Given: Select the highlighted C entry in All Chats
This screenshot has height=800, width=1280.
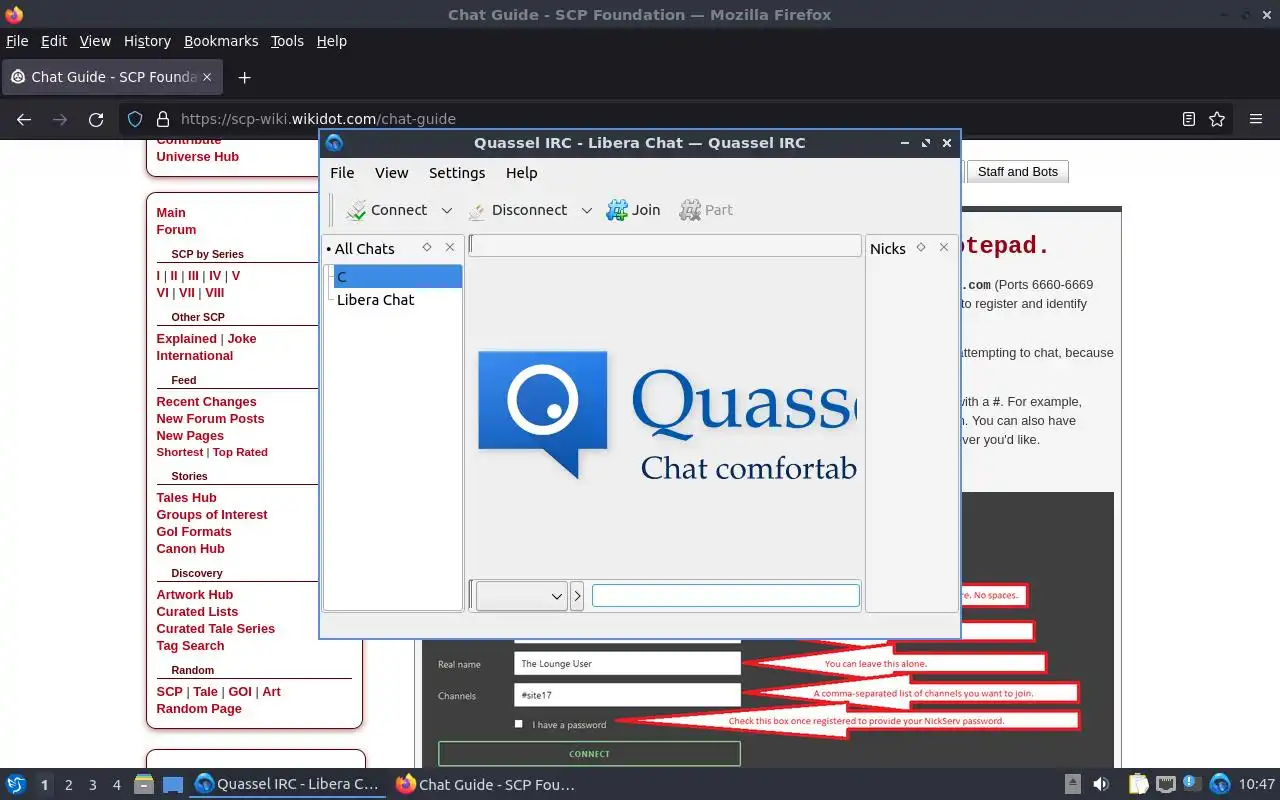Looking at the screenshot, I should (x=398, y=277).
